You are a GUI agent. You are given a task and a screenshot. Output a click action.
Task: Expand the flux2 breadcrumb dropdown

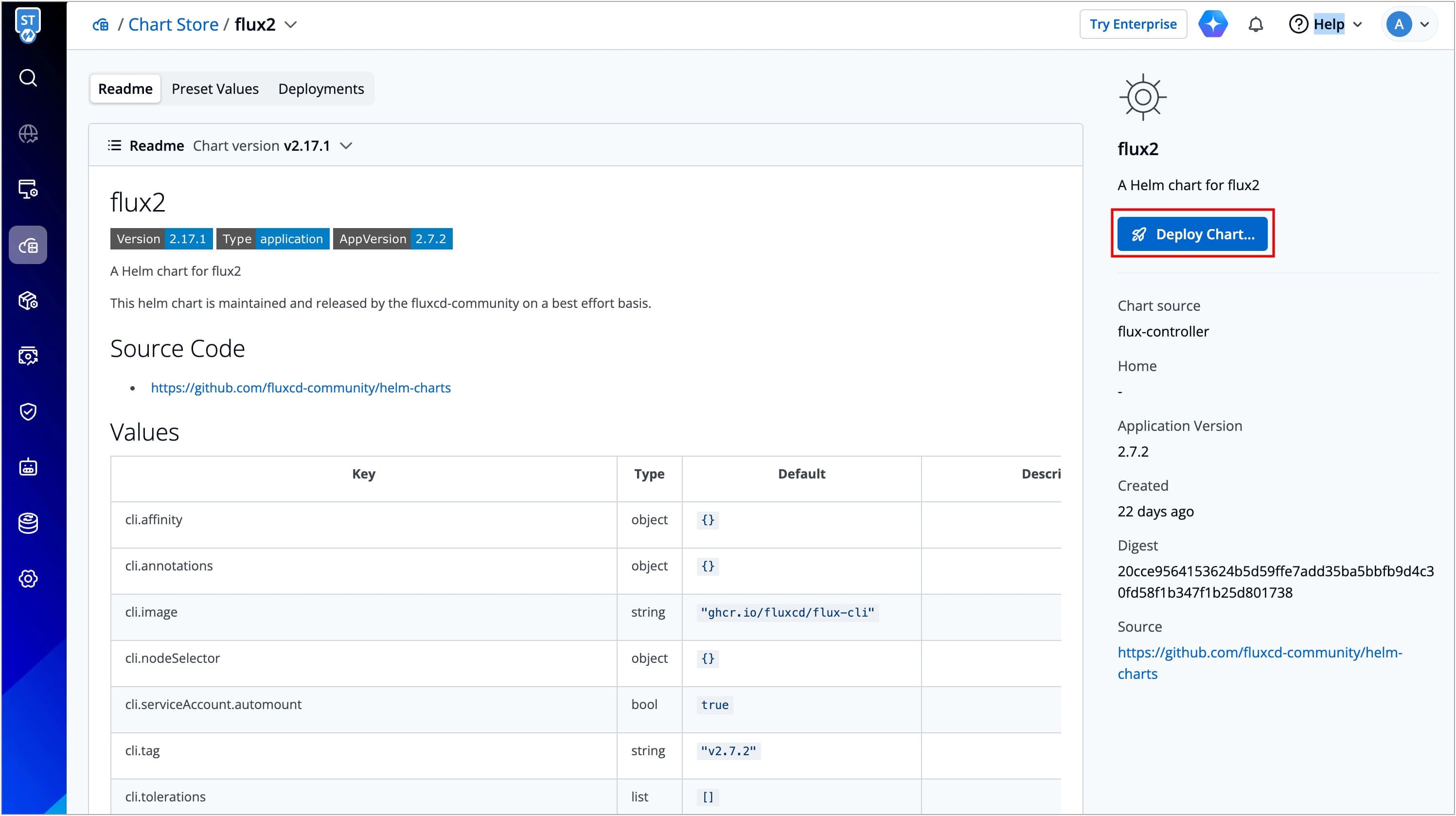pos(290,25)
